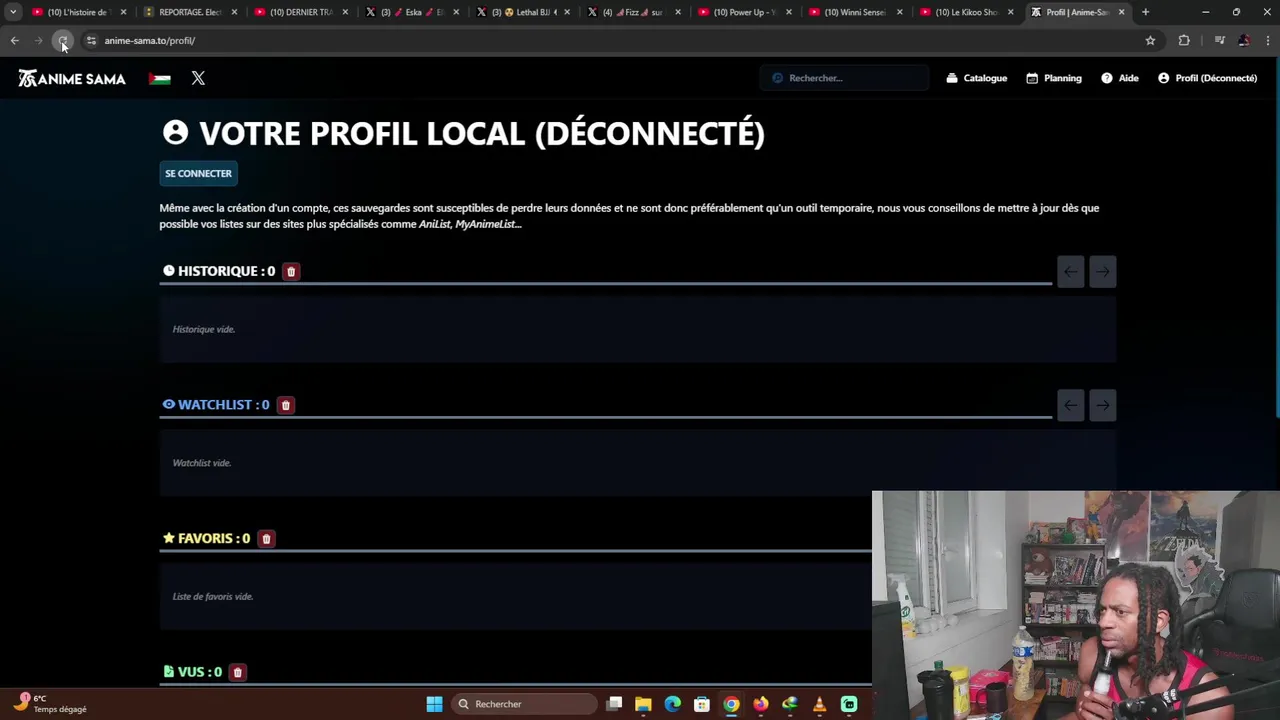The width and height of the screenshot is (1280, 720).
Task: Switch to the Lethal BJJ X tab
Action: click(523, 12)
